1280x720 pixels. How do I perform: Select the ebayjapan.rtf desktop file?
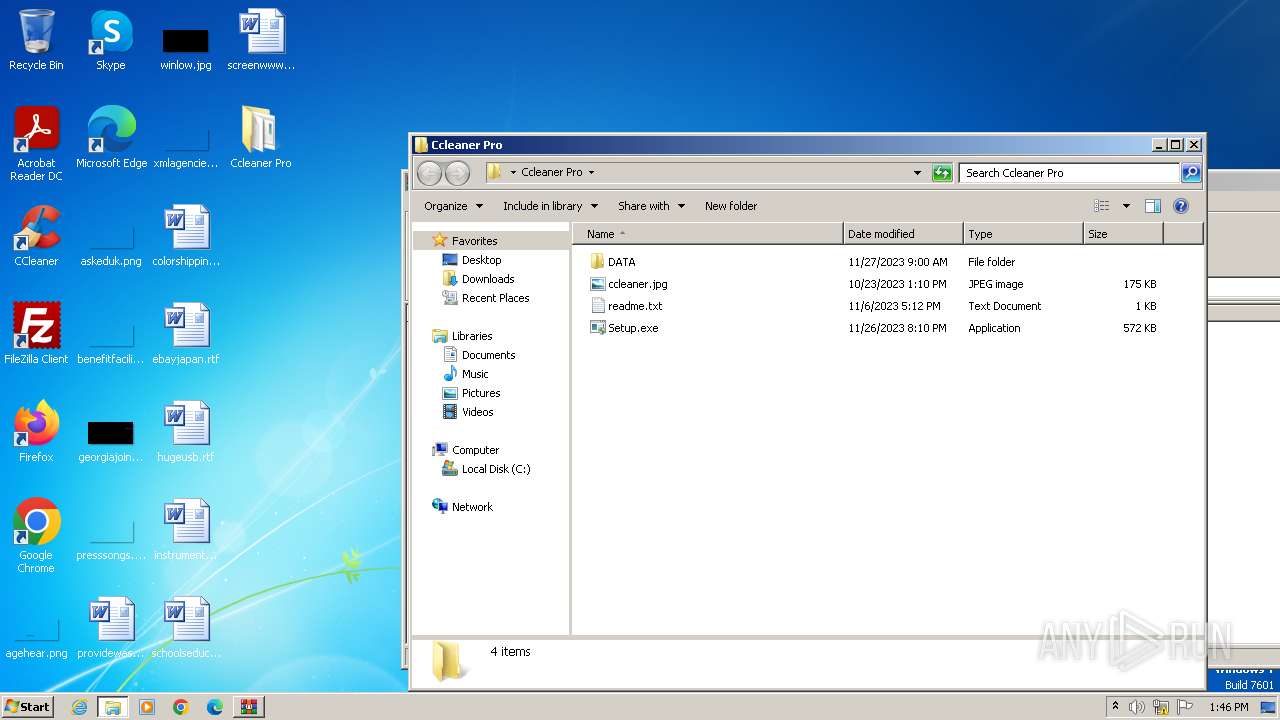(186, 334)
